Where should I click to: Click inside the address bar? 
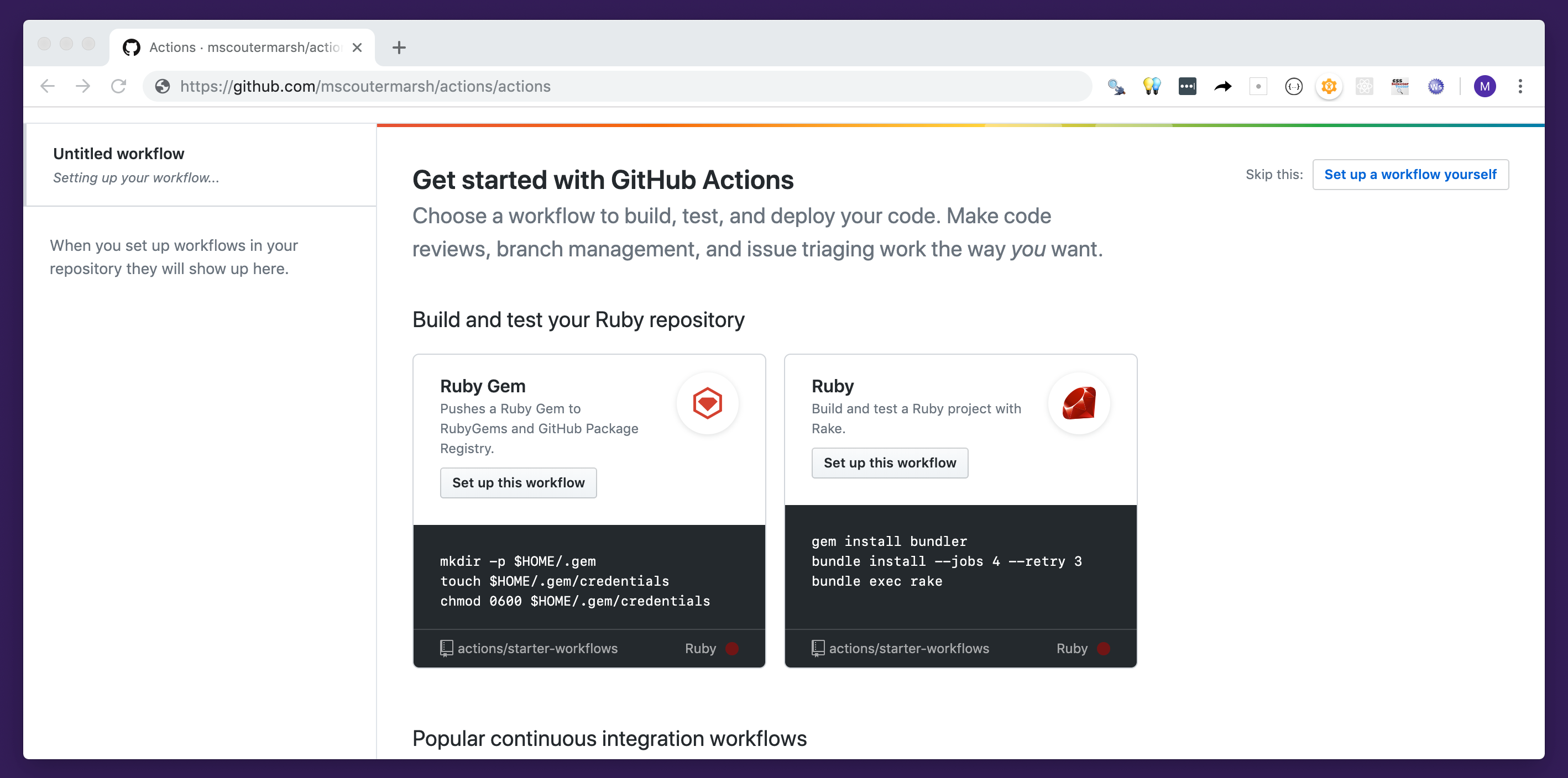click(548, 86)
